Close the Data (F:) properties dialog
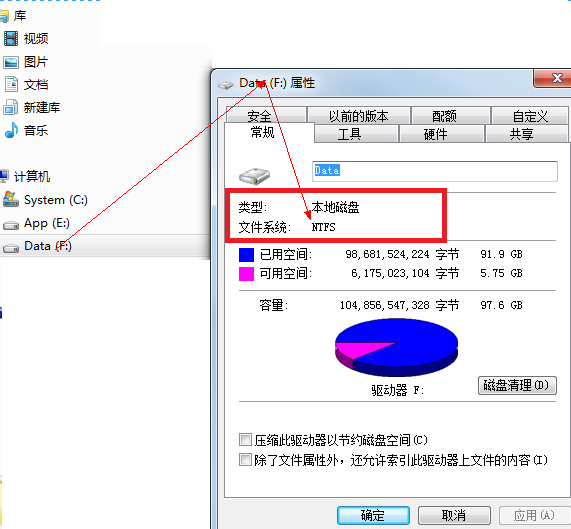Viewport: 571px width, 529px height. pyautogui.click(x=554, y=78)
